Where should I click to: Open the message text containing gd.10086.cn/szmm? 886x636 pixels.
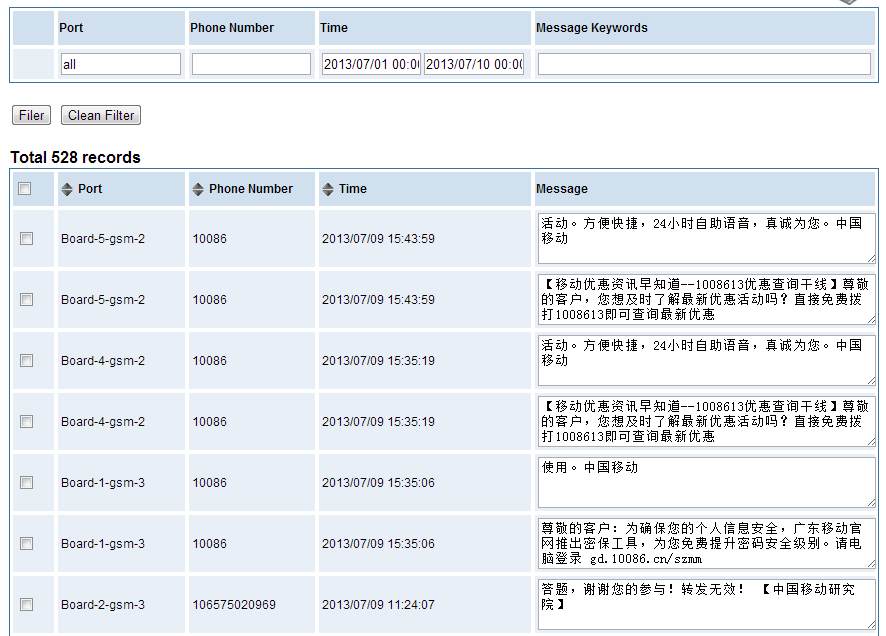point(707,543)
